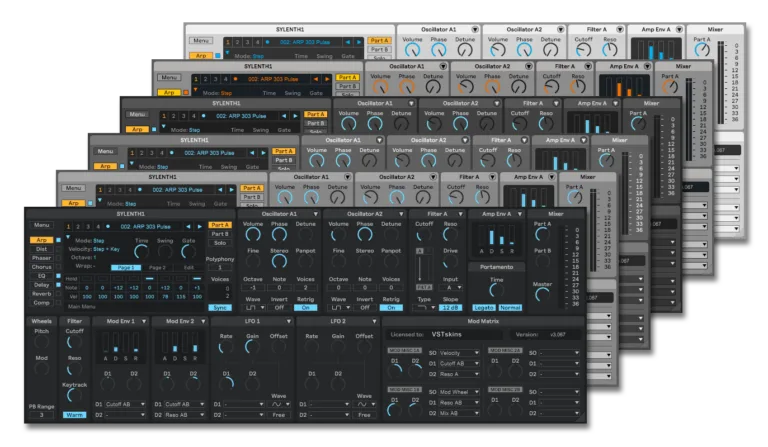Toggle the Warm filter button
The width and height of the screenshot is (768, 447).
coord(74,415)
